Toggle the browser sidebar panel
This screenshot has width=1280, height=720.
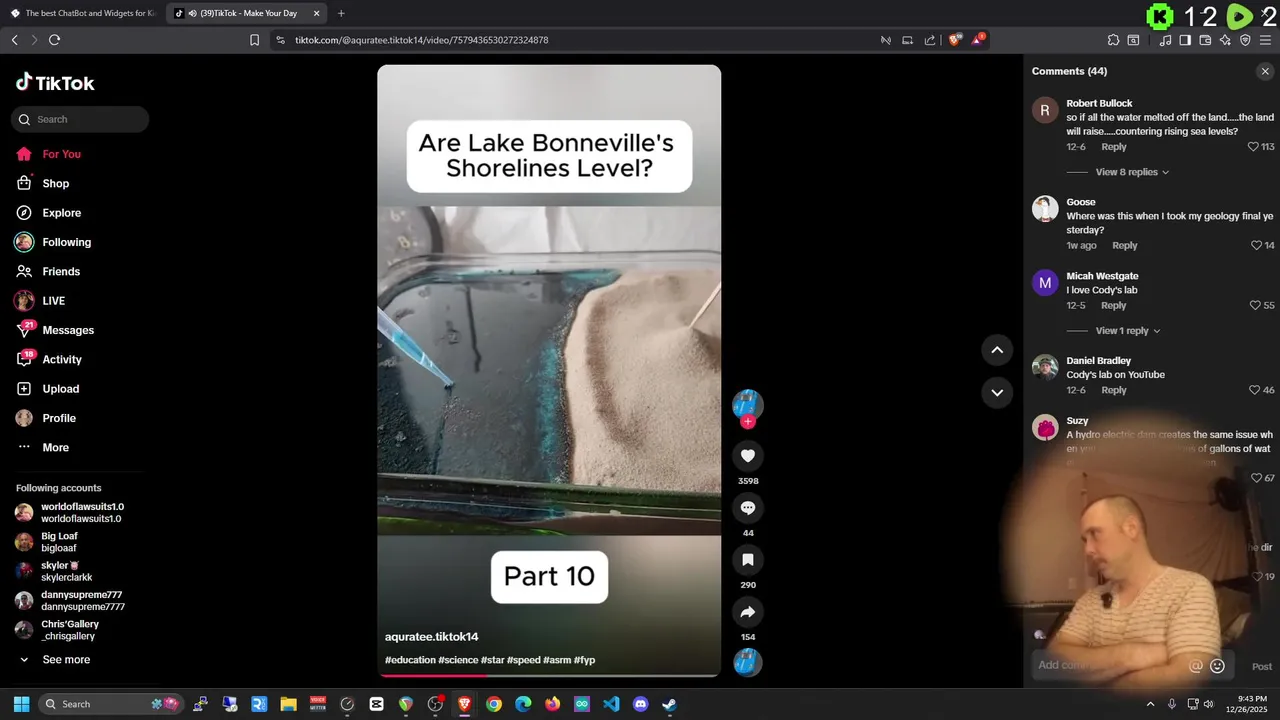point(1185,40)
